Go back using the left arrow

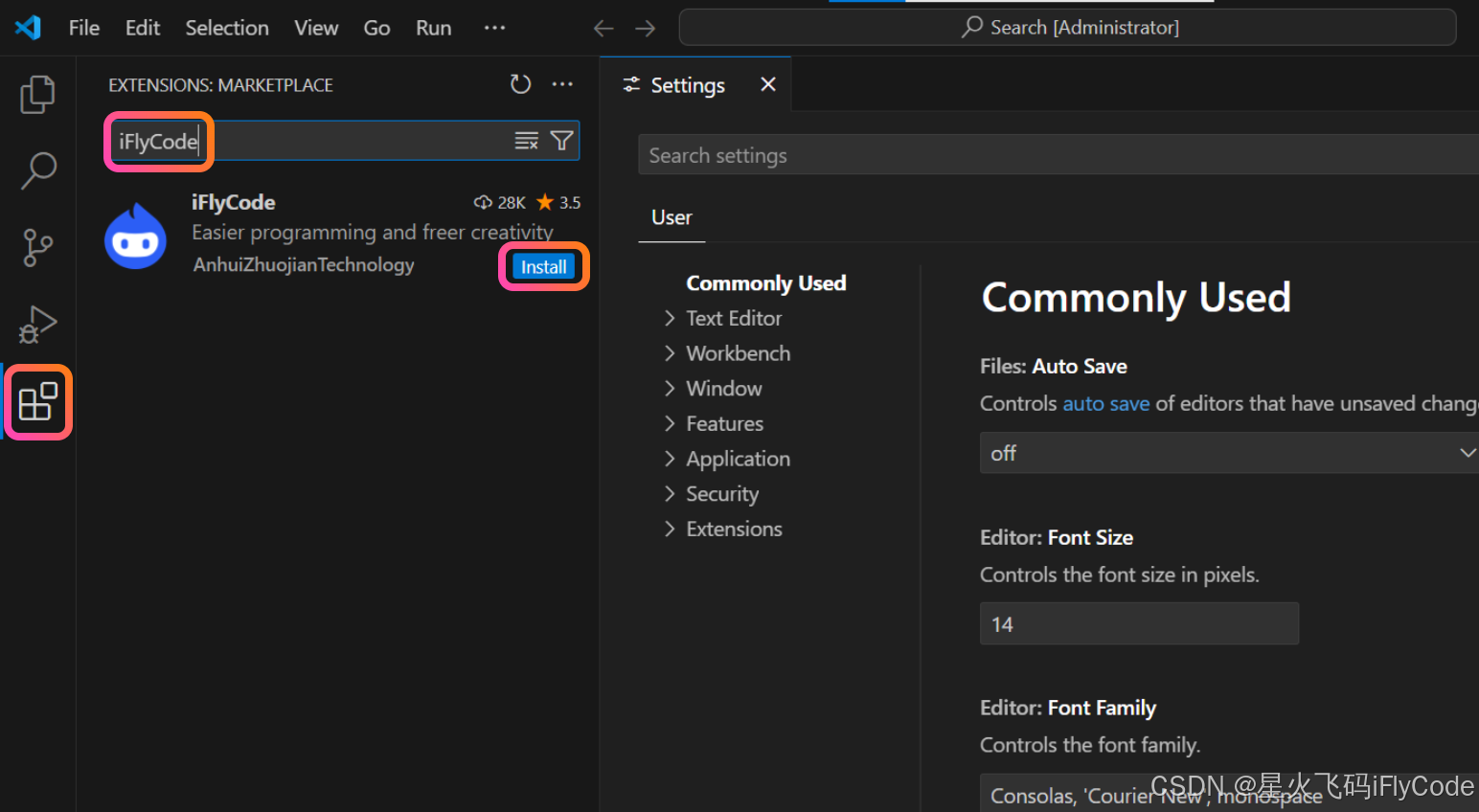point(603,29)
